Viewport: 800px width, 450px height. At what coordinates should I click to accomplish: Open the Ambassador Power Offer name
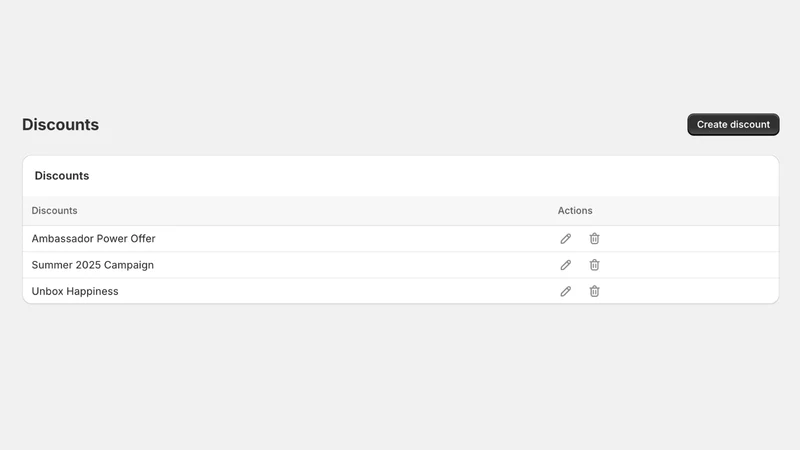(93, 239)
